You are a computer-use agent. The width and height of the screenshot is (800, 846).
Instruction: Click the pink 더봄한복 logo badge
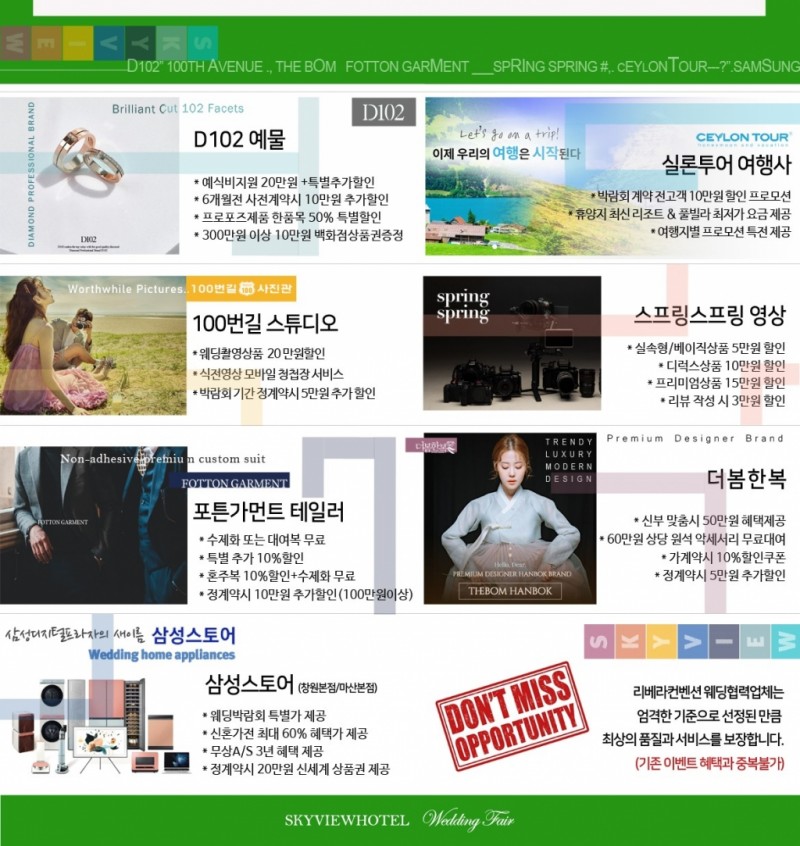(431, 446)
